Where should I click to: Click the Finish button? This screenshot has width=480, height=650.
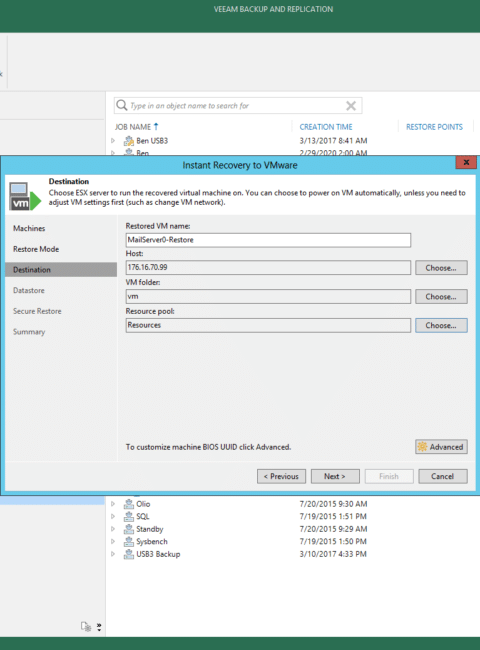pyautogui.click(x=389, y=476)
